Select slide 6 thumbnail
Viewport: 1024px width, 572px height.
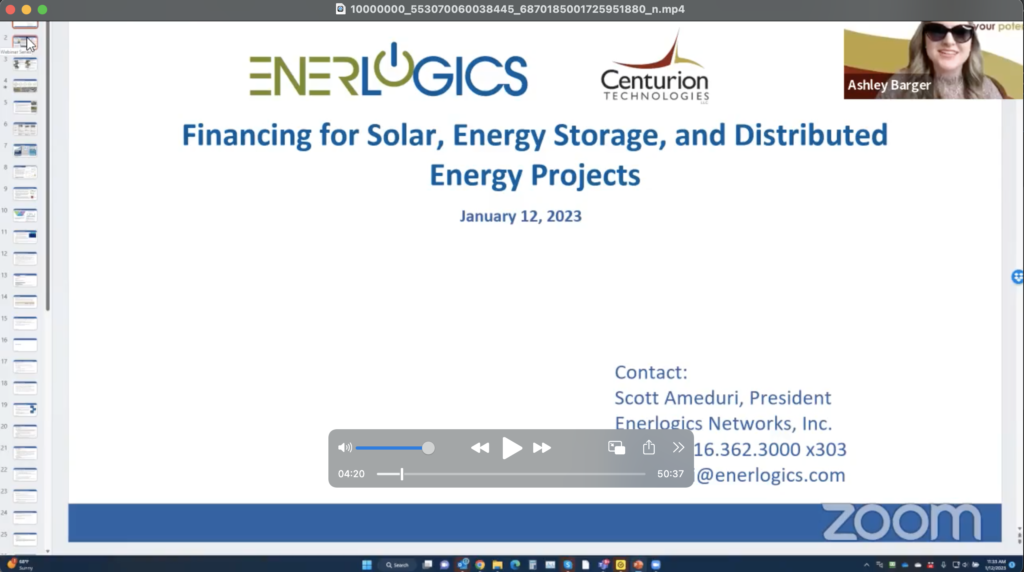pos(25,129)
